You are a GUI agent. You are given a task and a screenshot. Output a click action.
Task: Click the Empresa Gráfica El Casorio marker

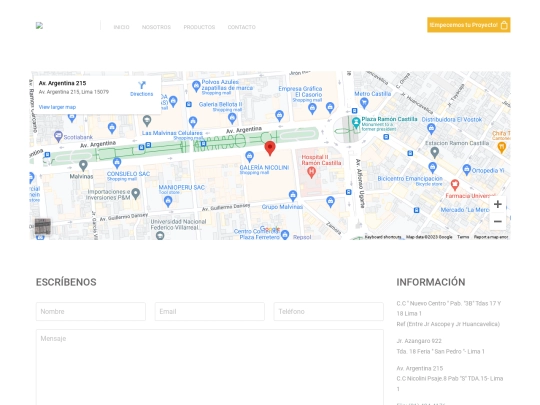[312, 109]
